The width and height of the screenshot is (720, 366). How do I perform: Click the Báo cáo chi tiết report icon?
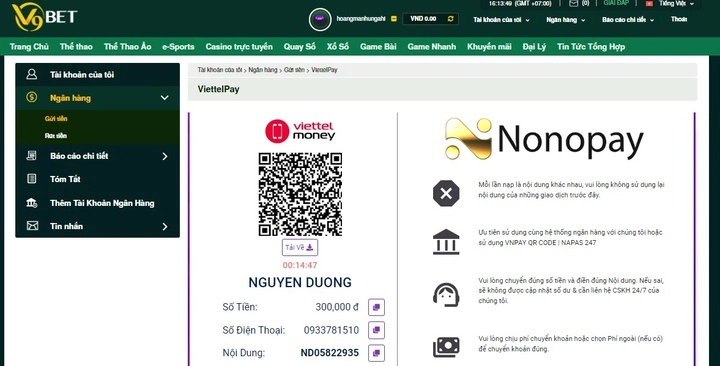click(31, 156)
